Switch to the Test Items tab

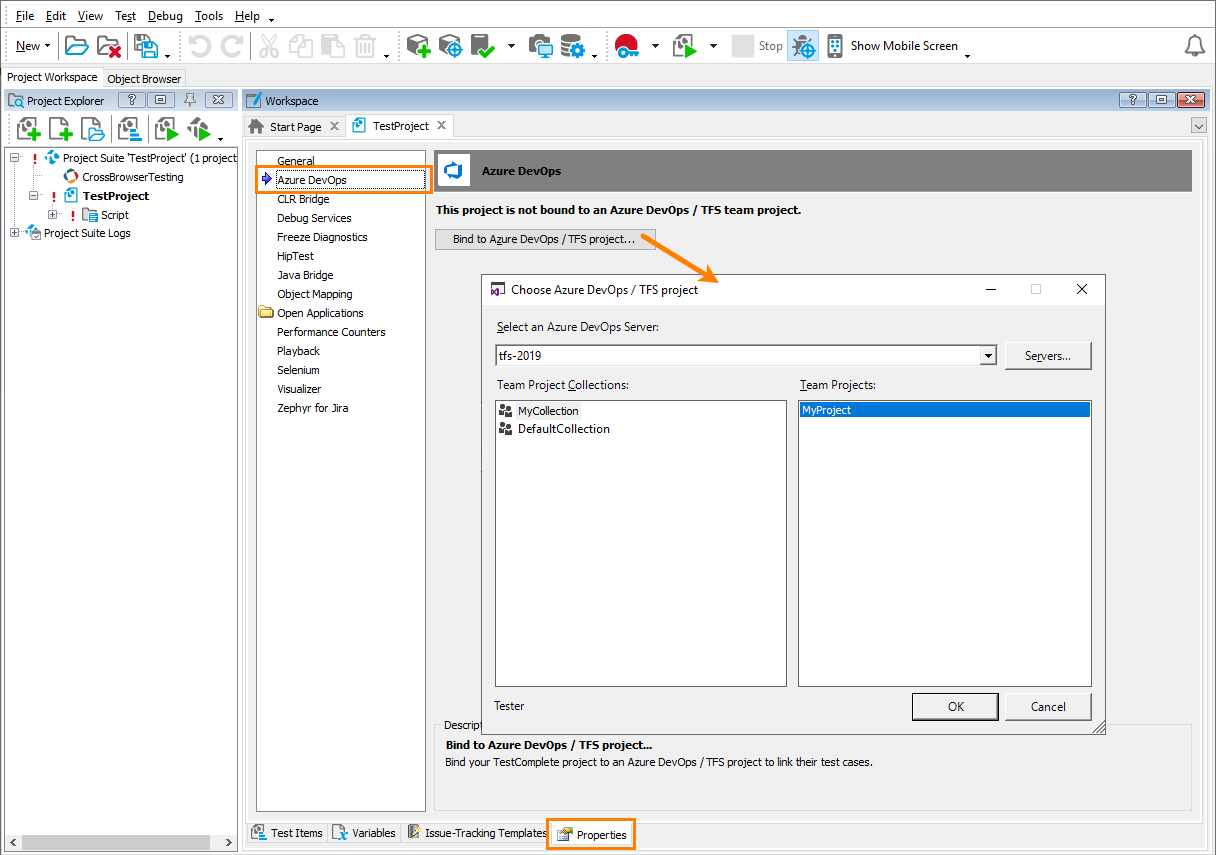pyautogui.click(x=288, y=833)
